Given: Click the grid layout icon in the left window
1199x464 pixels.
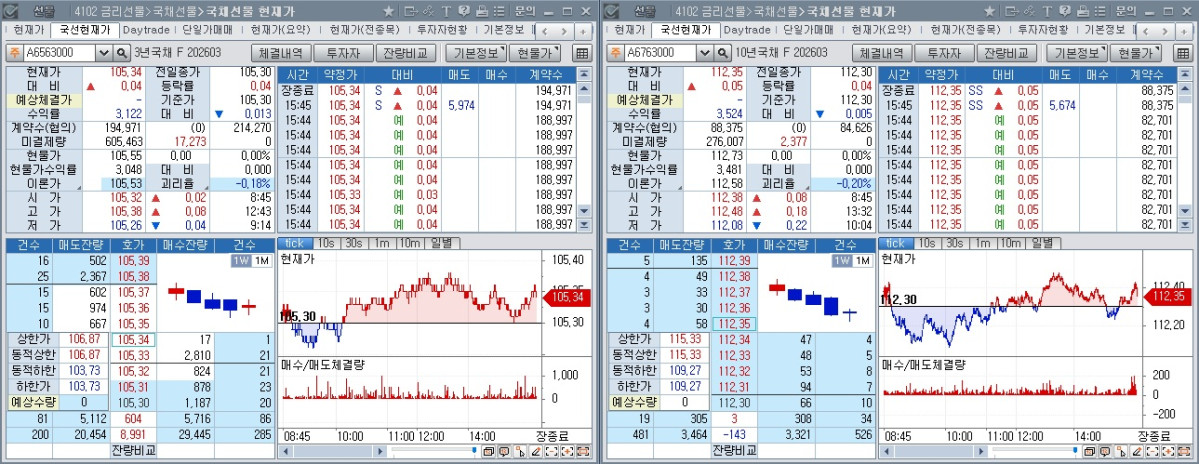Looking at the screenshot, I should 582,53.
